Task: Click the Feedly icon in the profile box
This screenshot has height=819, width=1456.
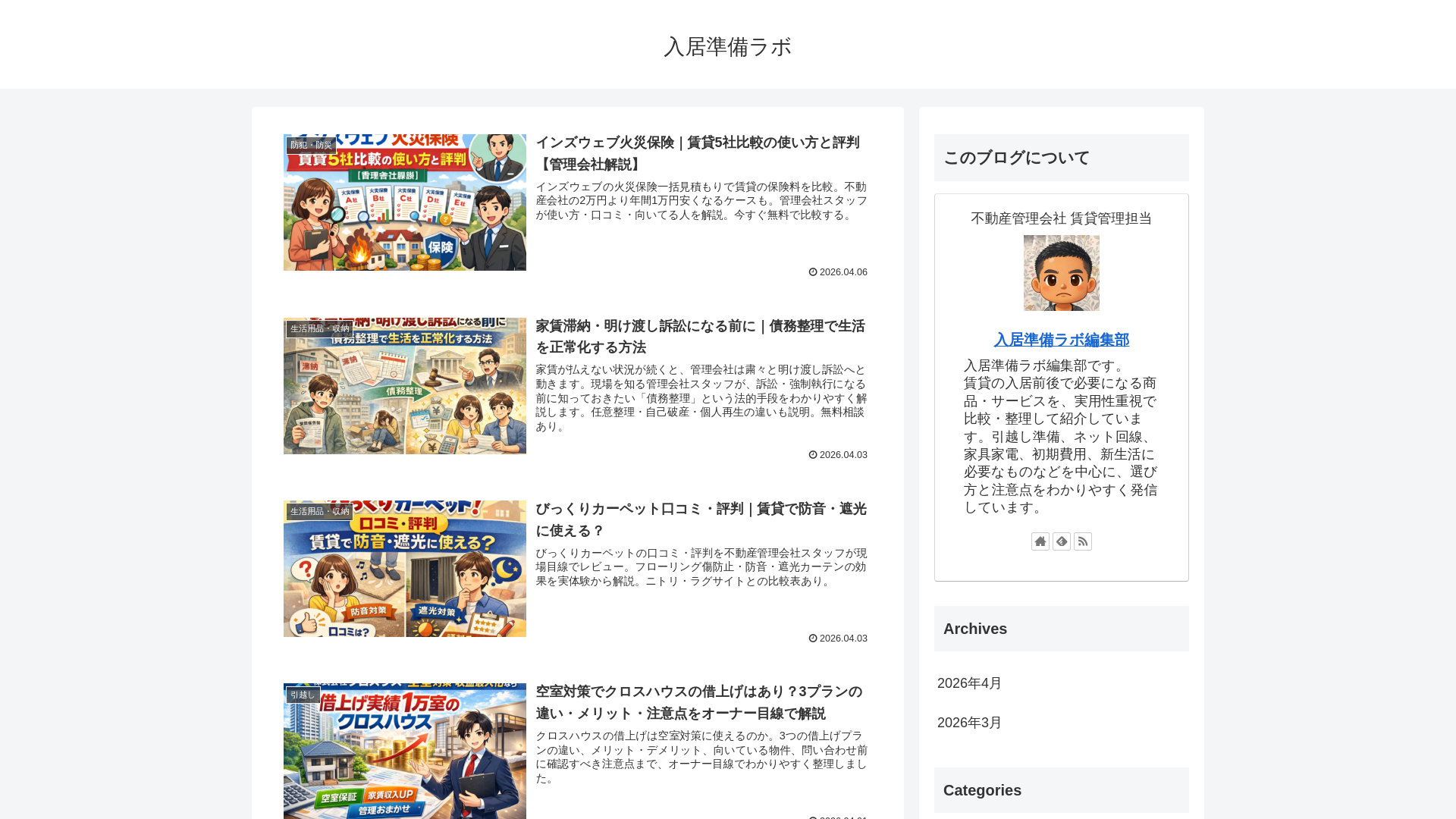Action: click(x=1062, y=541)
